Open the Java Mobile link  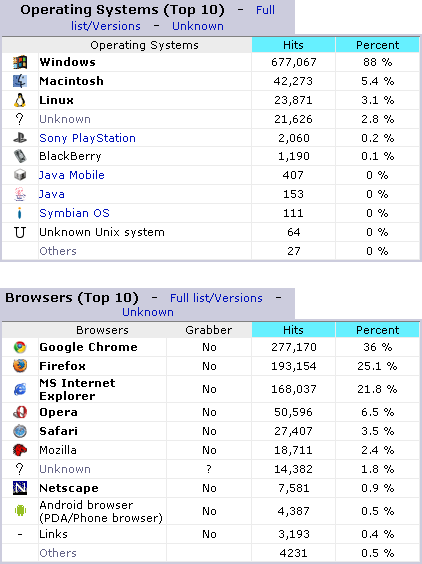72,175
